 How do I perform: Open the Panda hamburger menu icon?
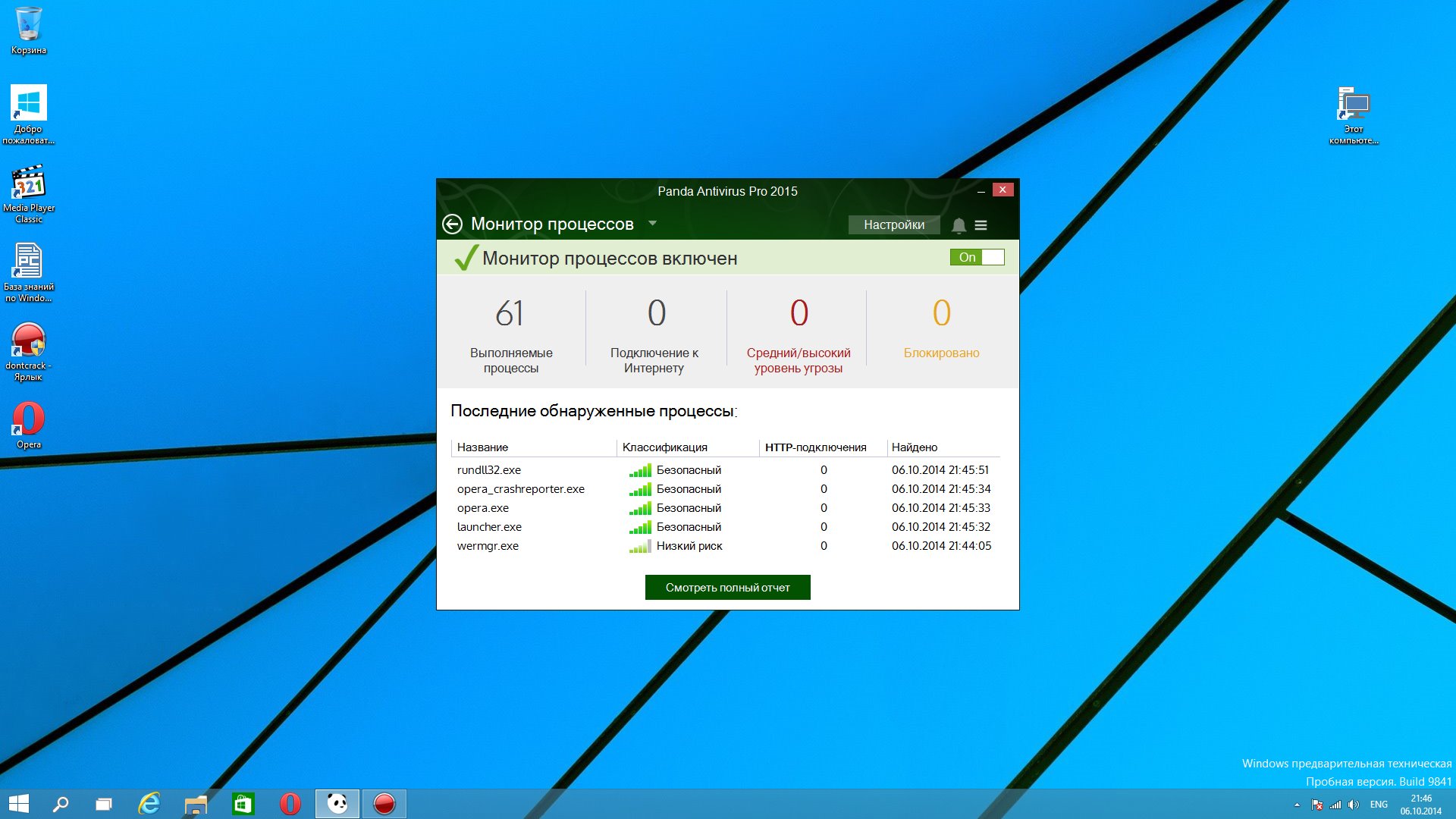pyautogui.click(x=981, y=225)
